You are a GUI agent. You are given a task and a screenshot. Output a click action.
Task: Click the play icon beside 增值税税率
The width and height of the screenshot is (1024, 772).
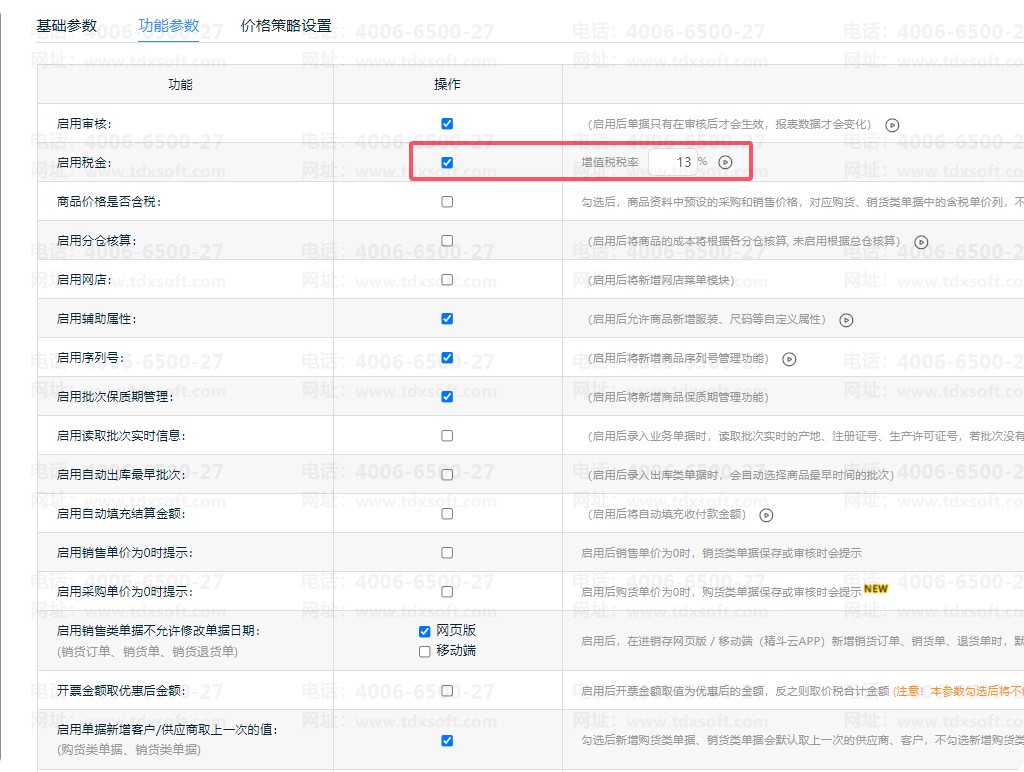[x=726, y=162]
